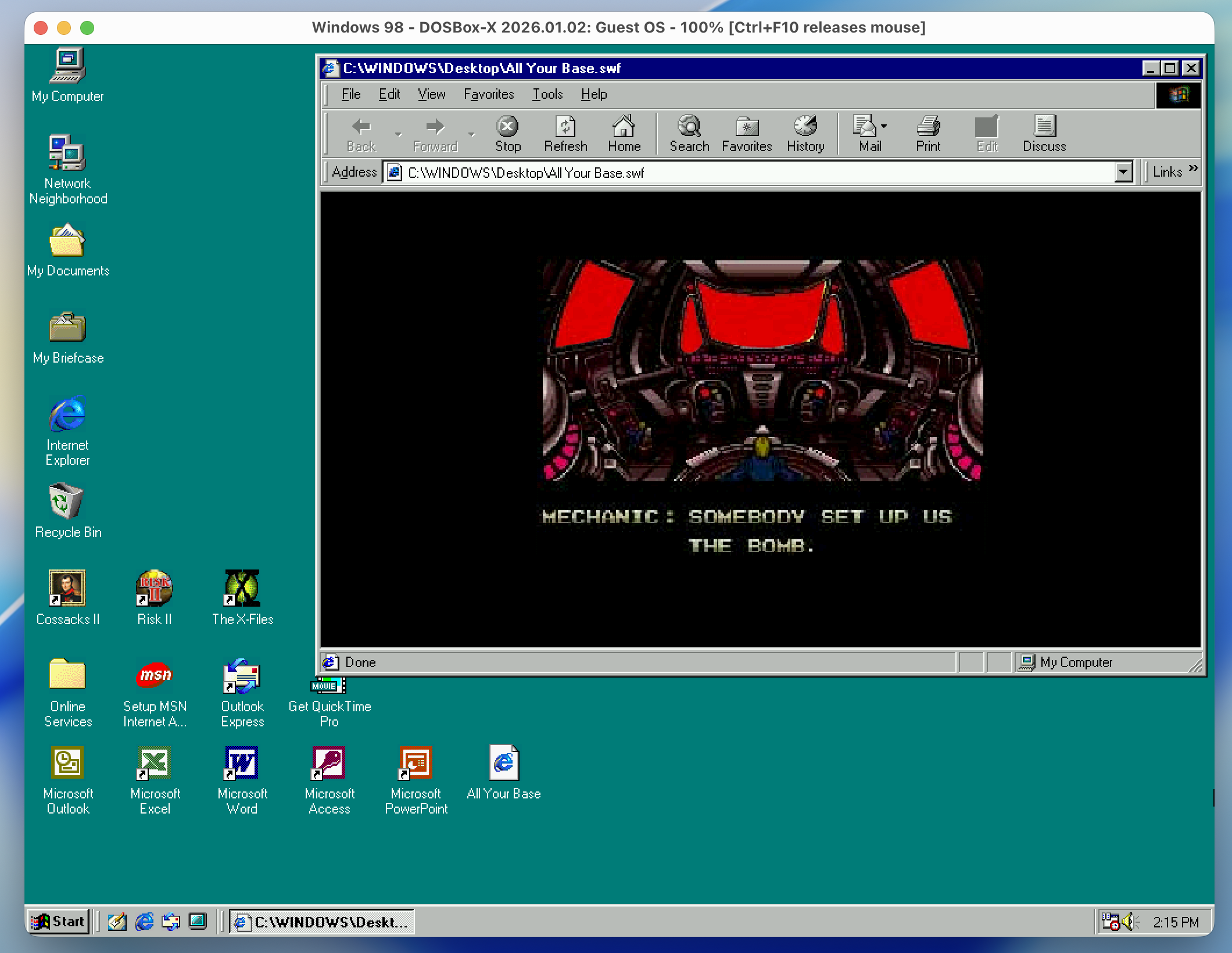Viewport: 1232px width, 953px height.
Task: Print the current page
Action: pyautogui.click(x=928, y=134)
